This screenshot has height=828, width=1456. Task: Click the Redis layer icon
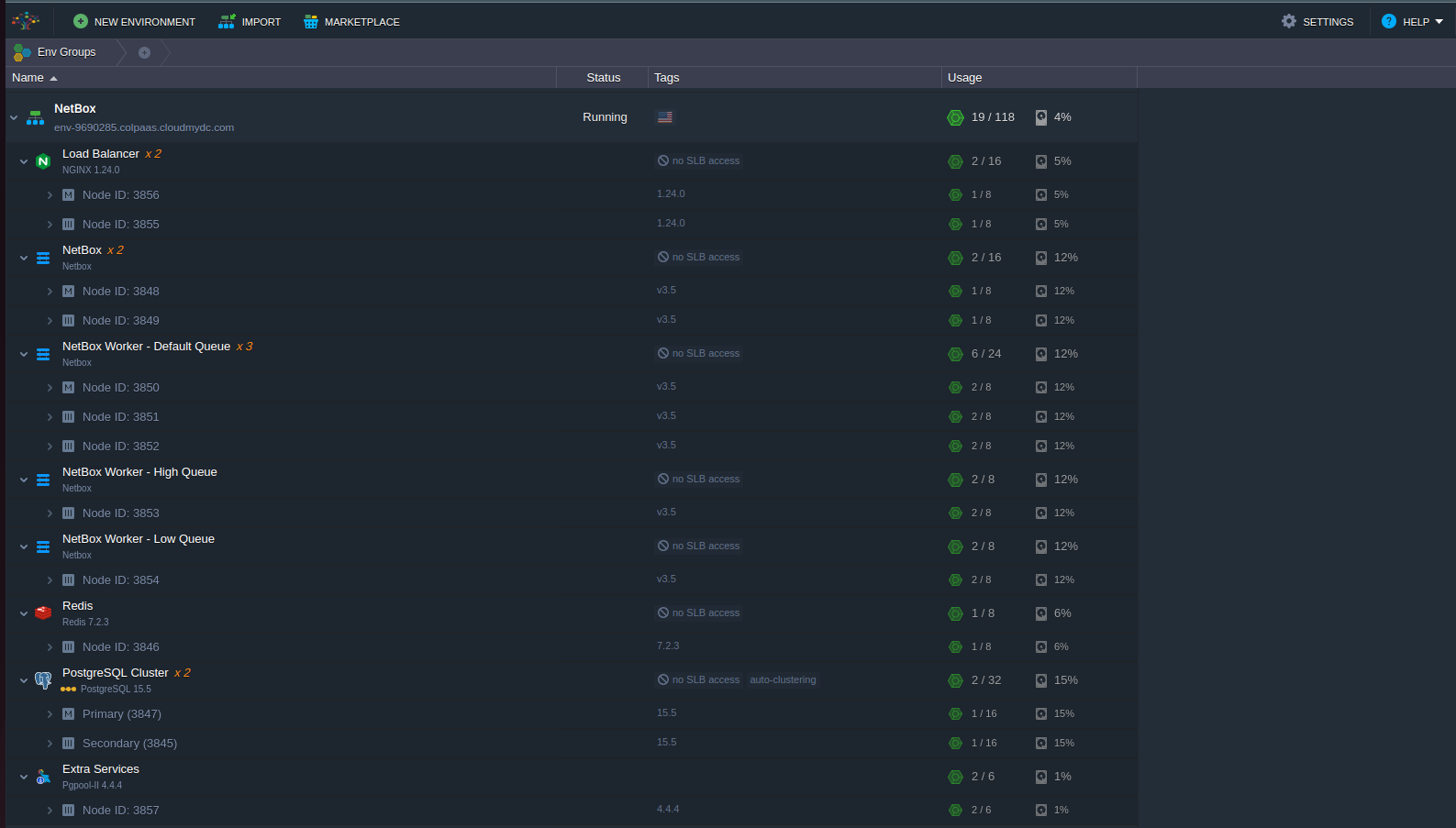pos(43,613)
